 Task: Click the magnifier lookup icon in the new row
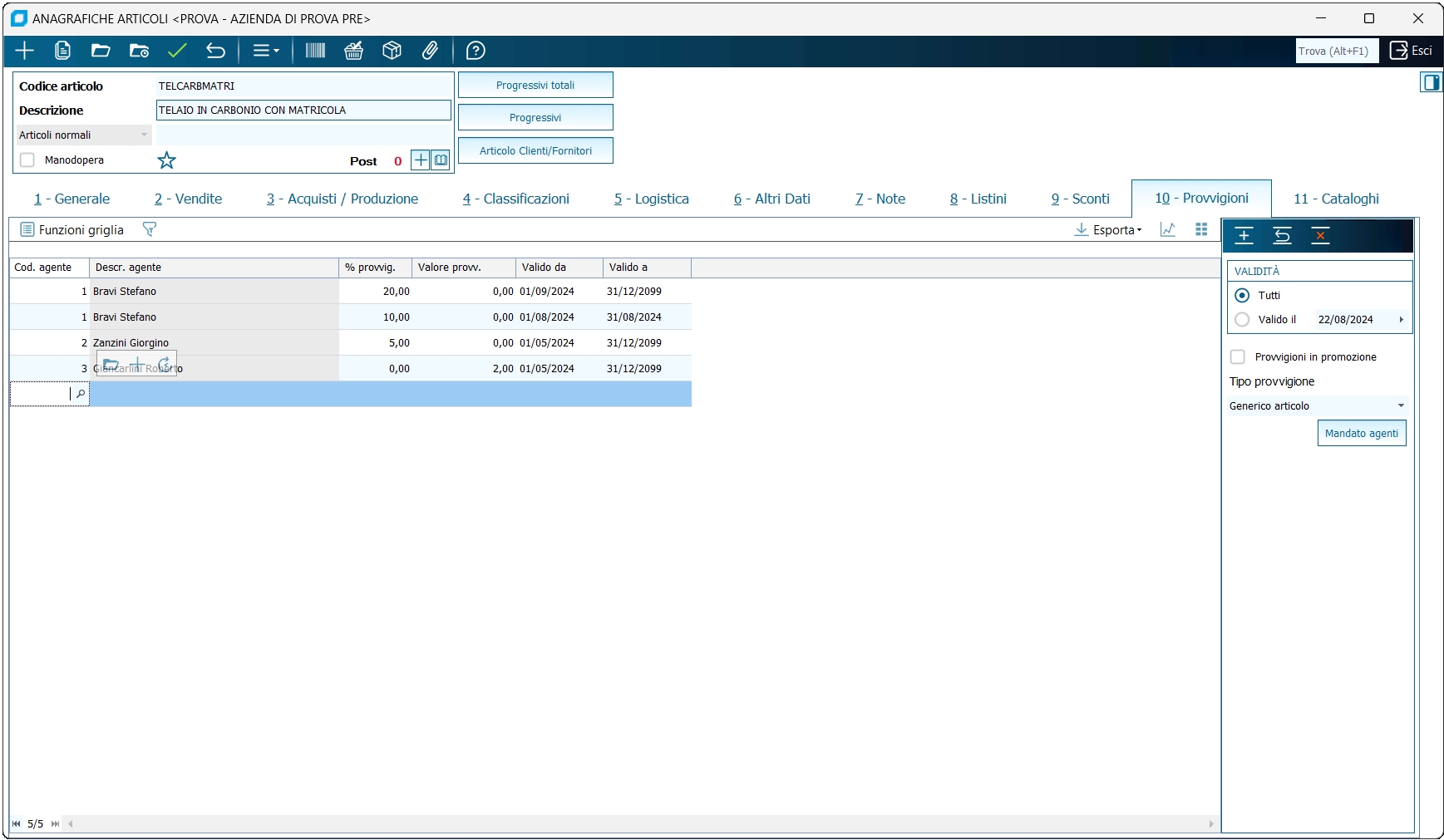coord(81,394)
